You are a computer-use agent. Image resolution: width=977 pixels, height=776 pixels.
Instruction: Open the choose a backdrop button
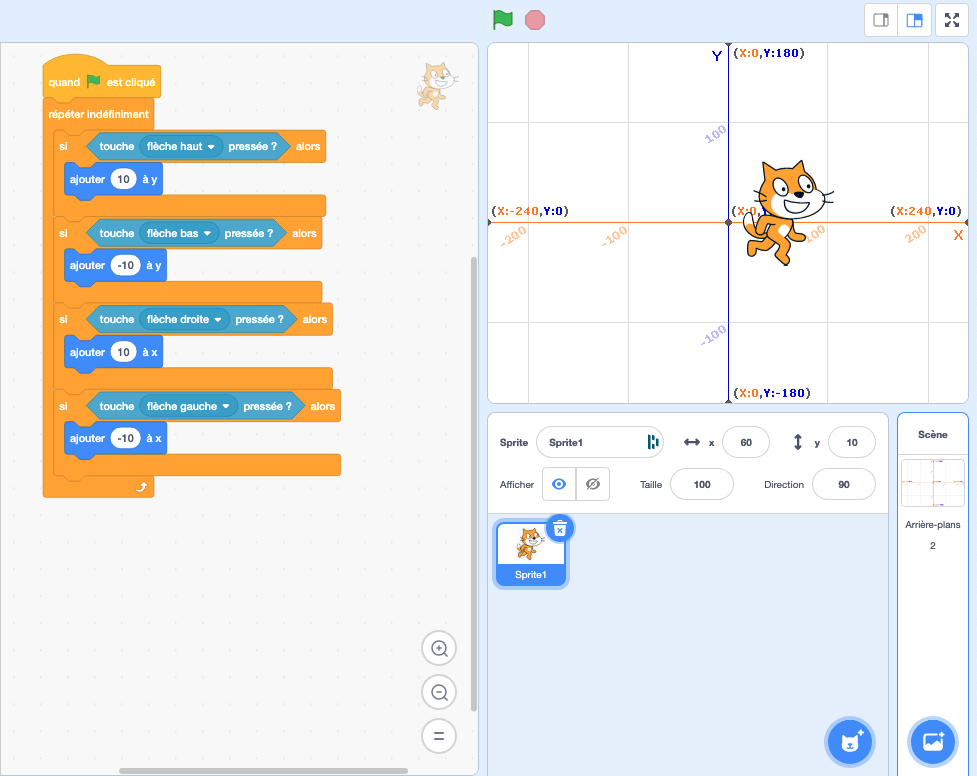point(933,742)
